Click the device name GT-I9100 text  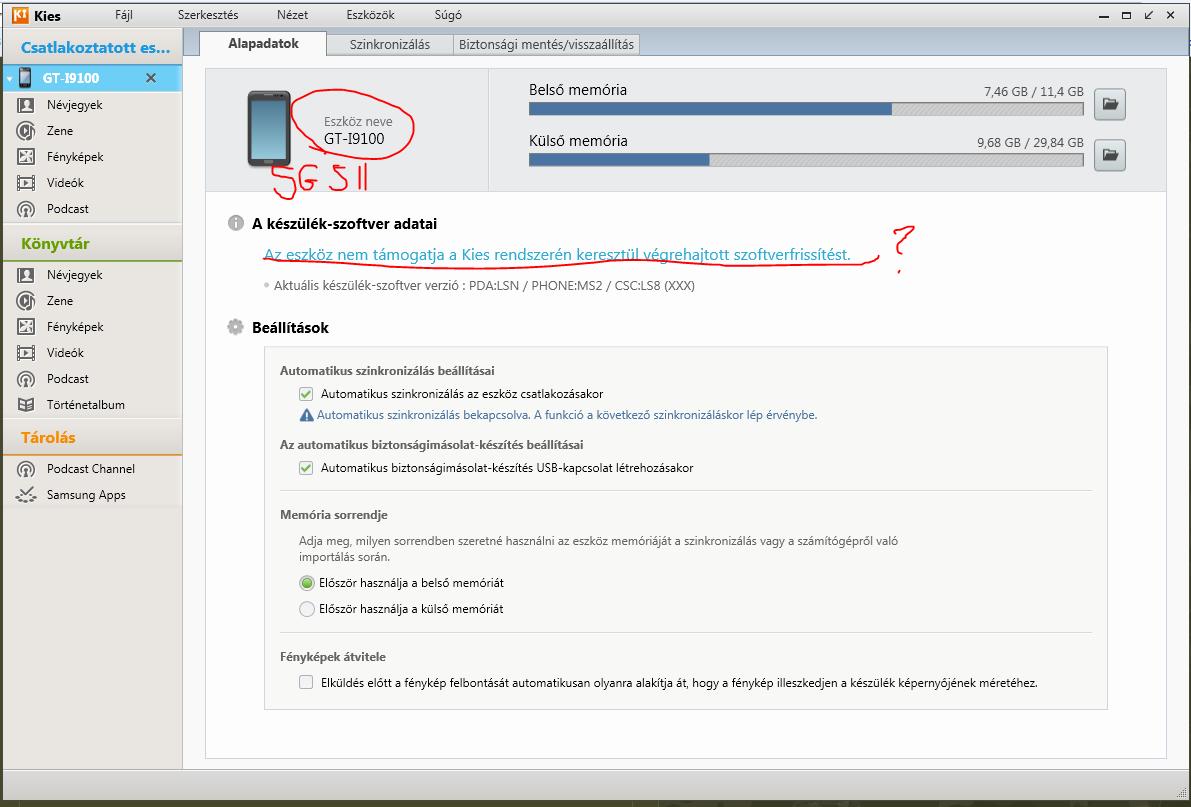tap(354, 139)
